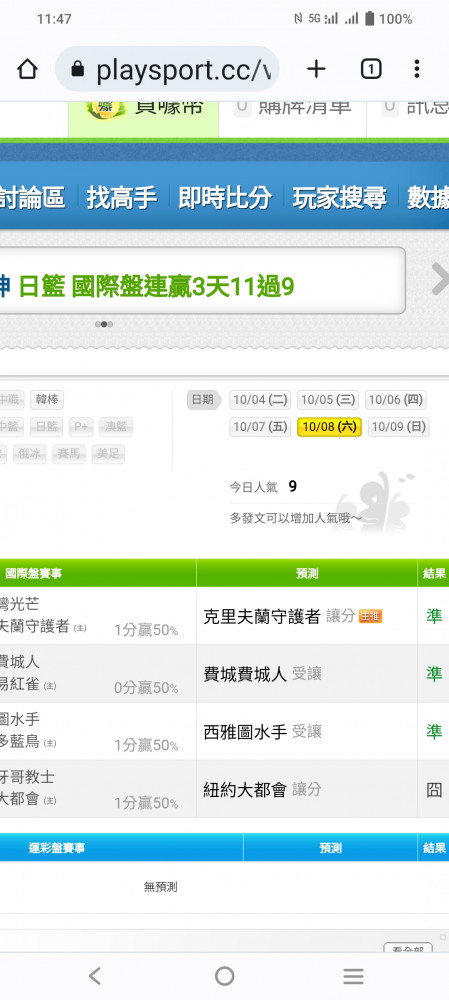Click the 無預測 text
This screenshot has width=449, height=1000.
[161, 886]
